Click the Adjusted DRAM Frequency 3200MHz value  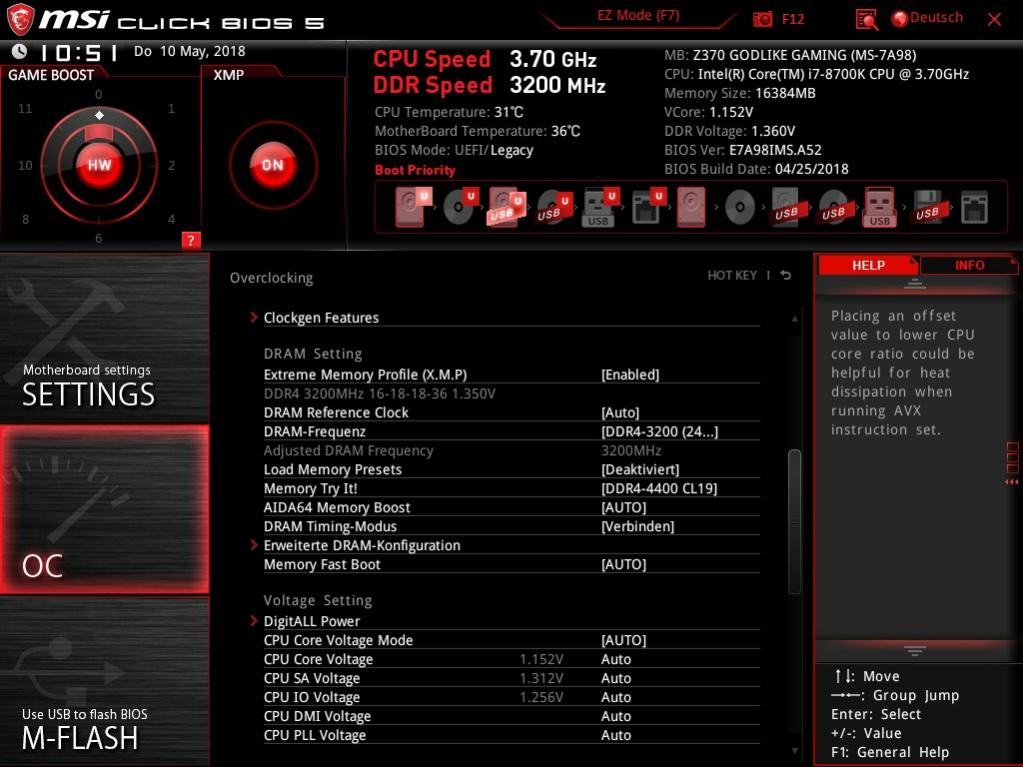631,450
